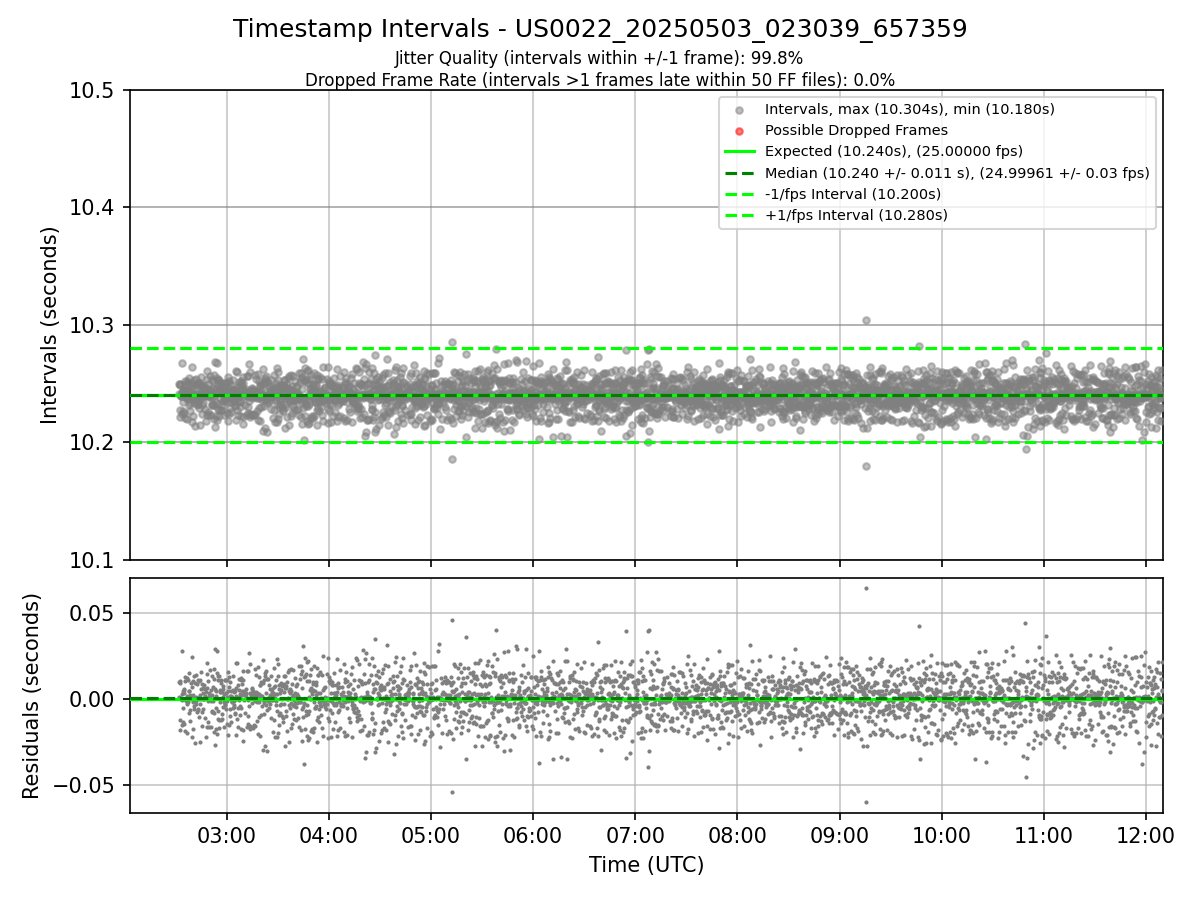Viewport: 1200px width, 900px height.
Task: Click the gray dot marker for the Intervals legend entry
Action: [x=739, y=110]
